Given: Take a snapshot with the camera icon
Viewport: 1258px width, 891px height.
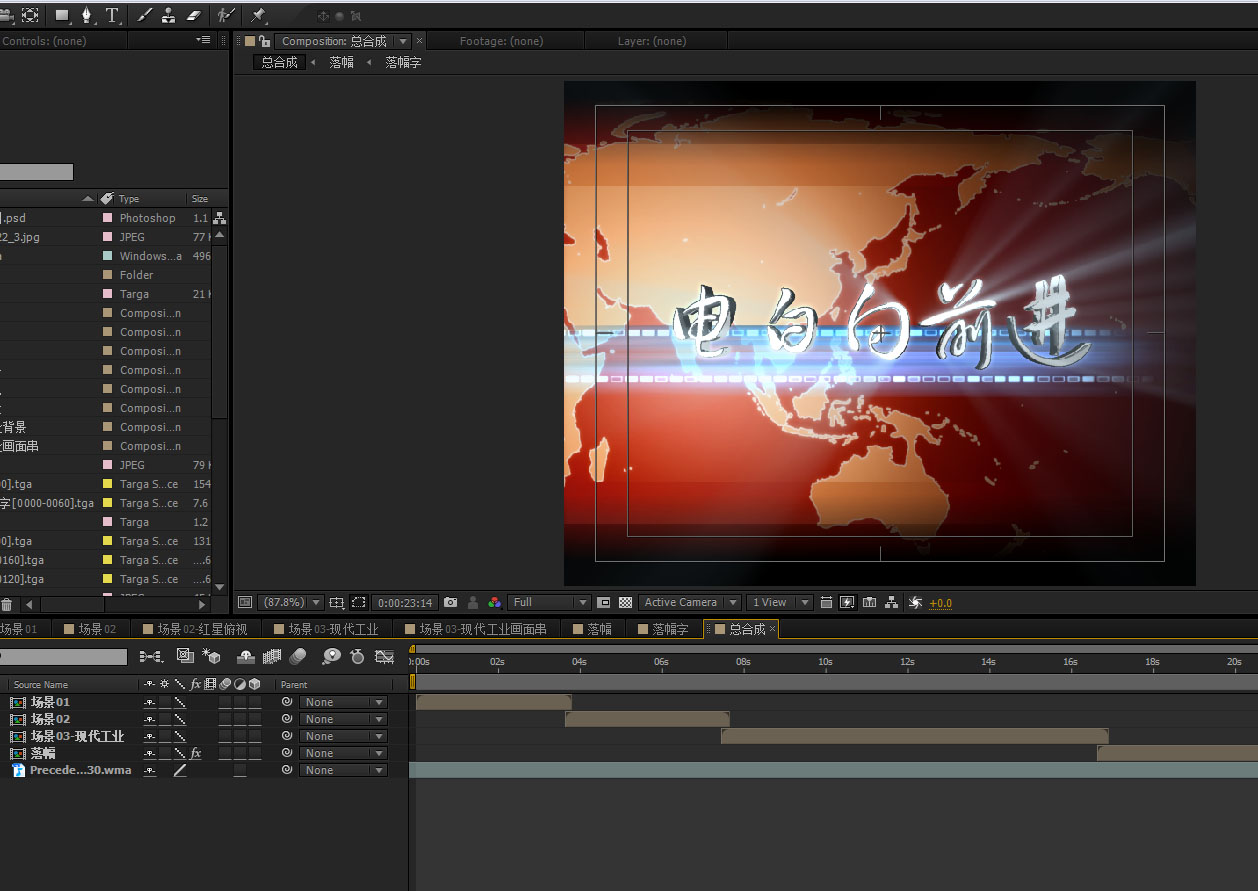Looking at the screenshot, I should pyautogui.click(x=451, y=603).
